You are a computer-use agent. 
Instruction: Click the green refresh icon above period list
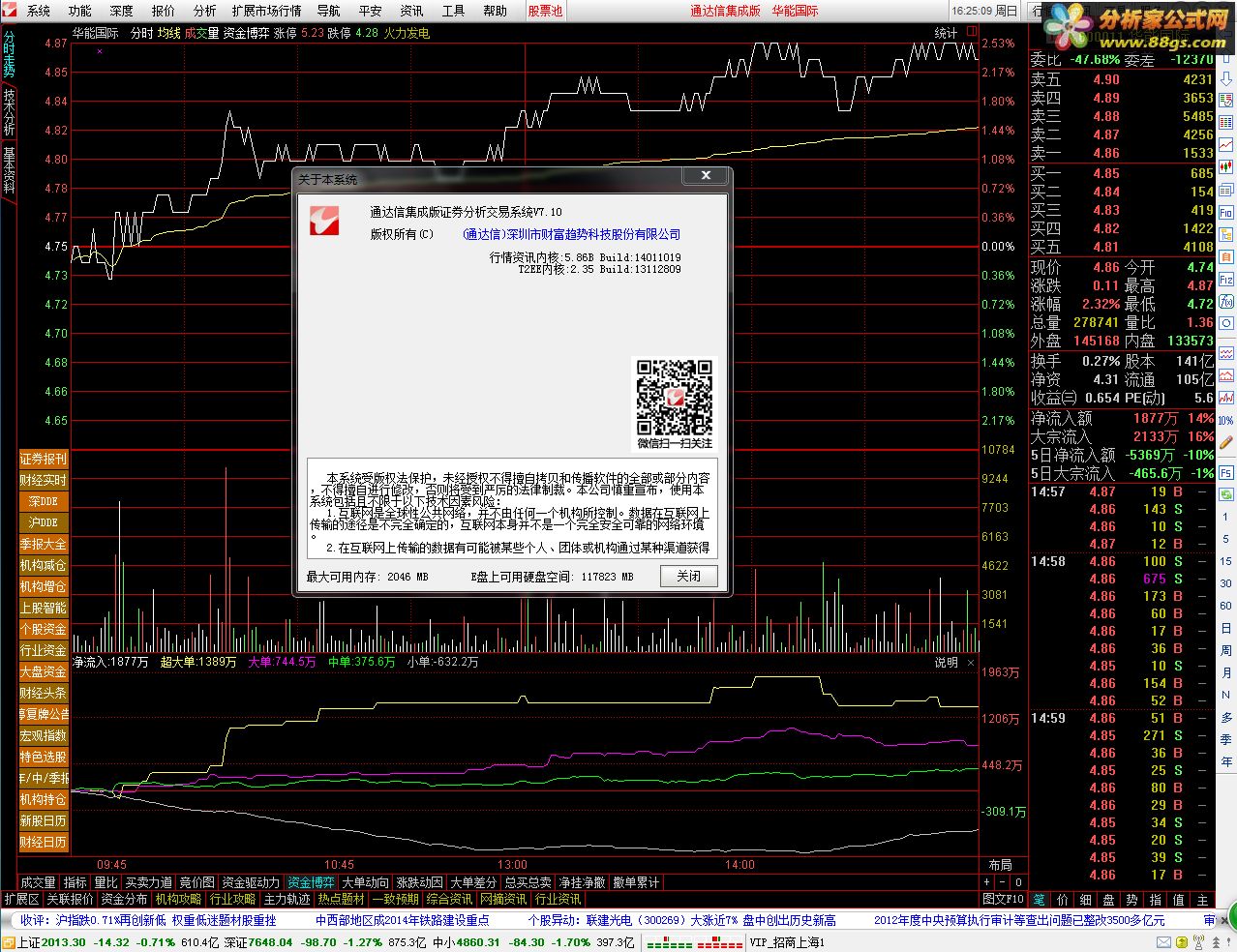[1225, 494]
